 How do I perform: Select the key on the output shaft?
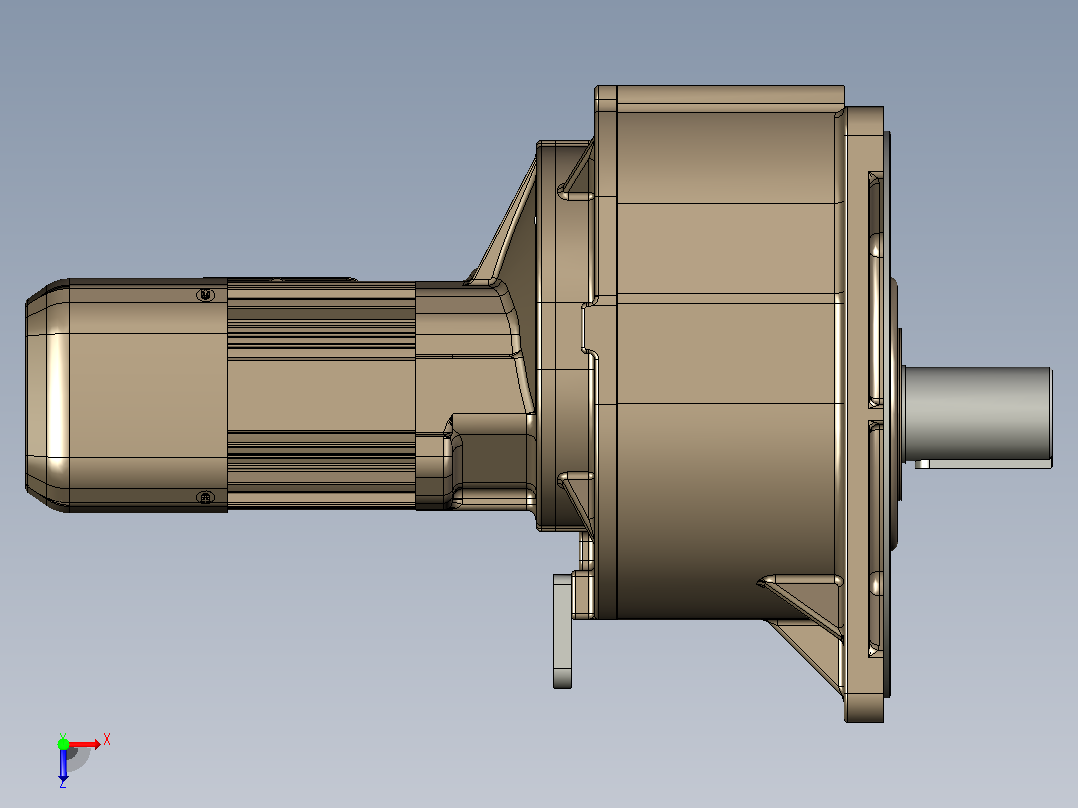pyautogui.click(x=983, y=465)
